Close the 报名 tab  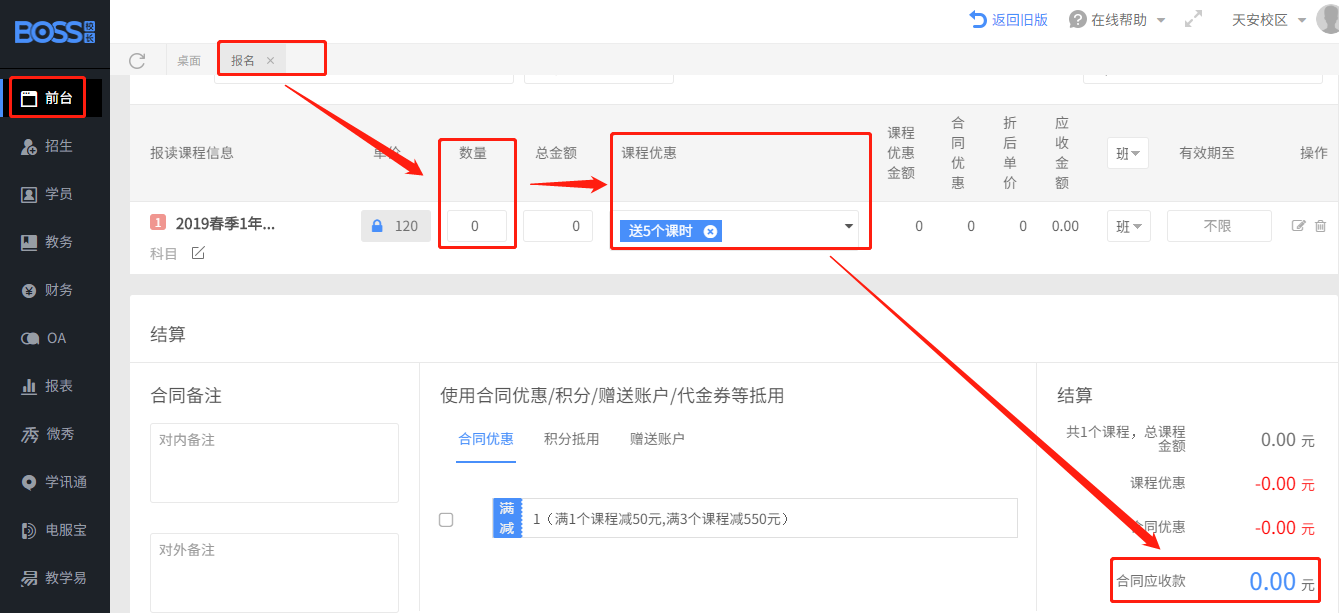[270, 60]
